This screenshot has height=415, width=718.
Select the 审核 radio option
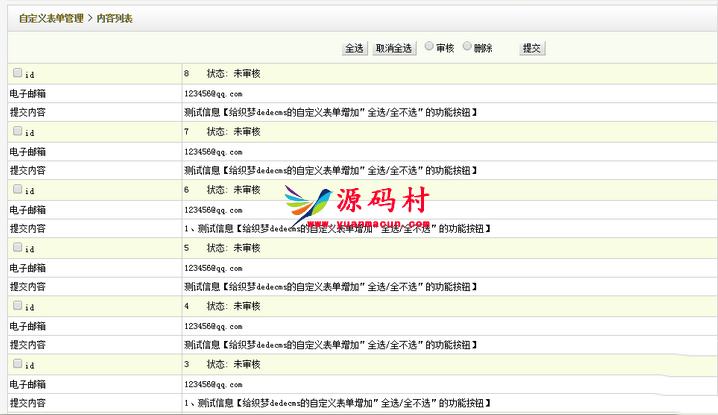pos(429,46)
